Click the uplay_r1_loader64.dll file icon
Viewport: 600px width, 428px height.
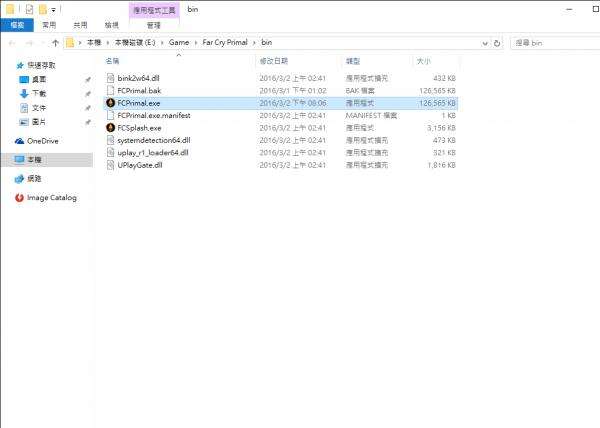tap(111, 153)
